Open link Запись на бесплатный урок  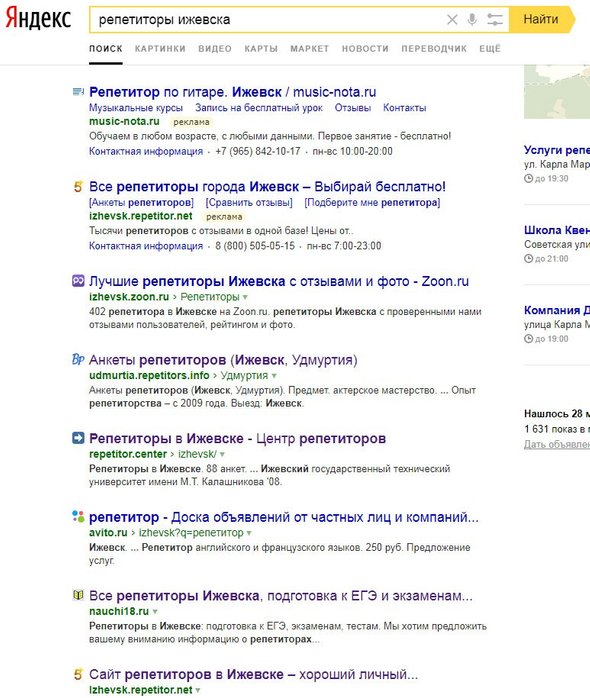[259, 108]
